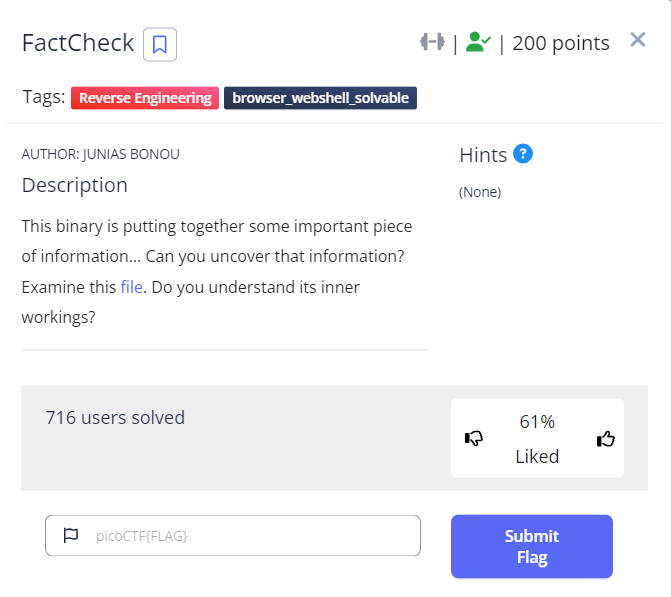Screen dimensions: 671x597
Task: Open the 'file' download link
Action: [x=131, y=287]
